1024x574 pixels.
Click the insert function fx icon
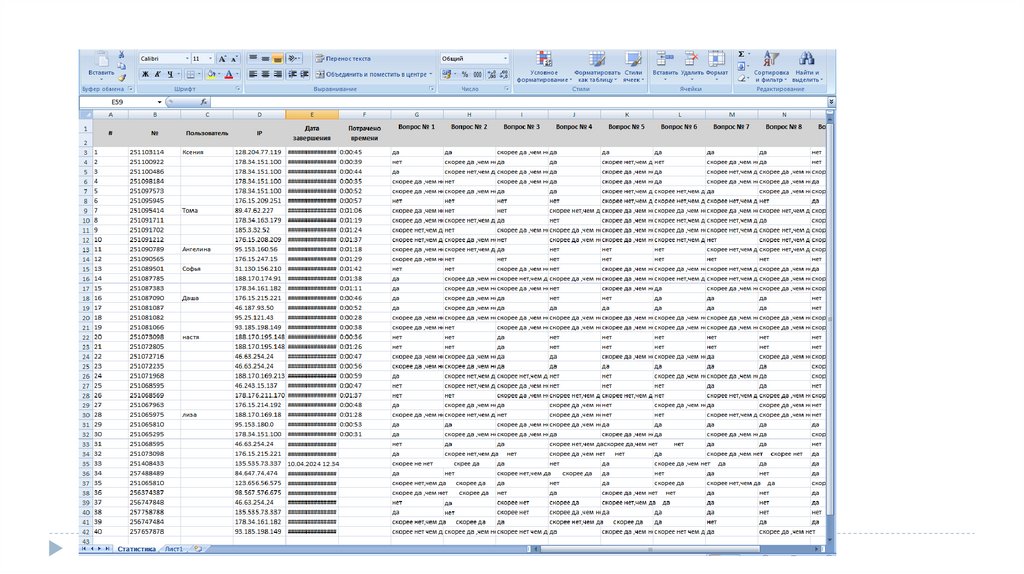click(x=204, y=102)
